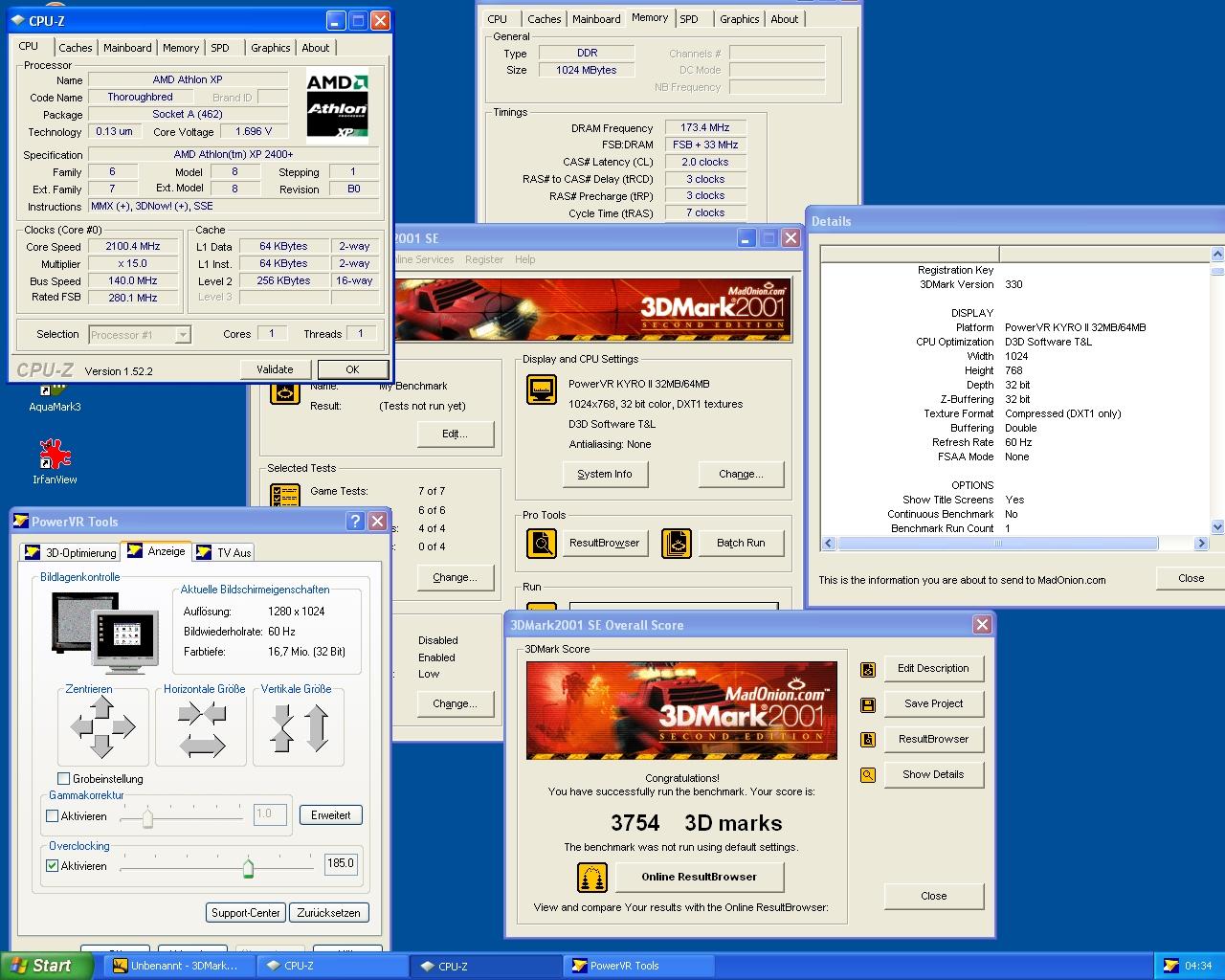Disable the Overclocking Aktivieren checkbox
This screenshot has height=980, width=1225.
pyautogui.click(x=53, y=866)
